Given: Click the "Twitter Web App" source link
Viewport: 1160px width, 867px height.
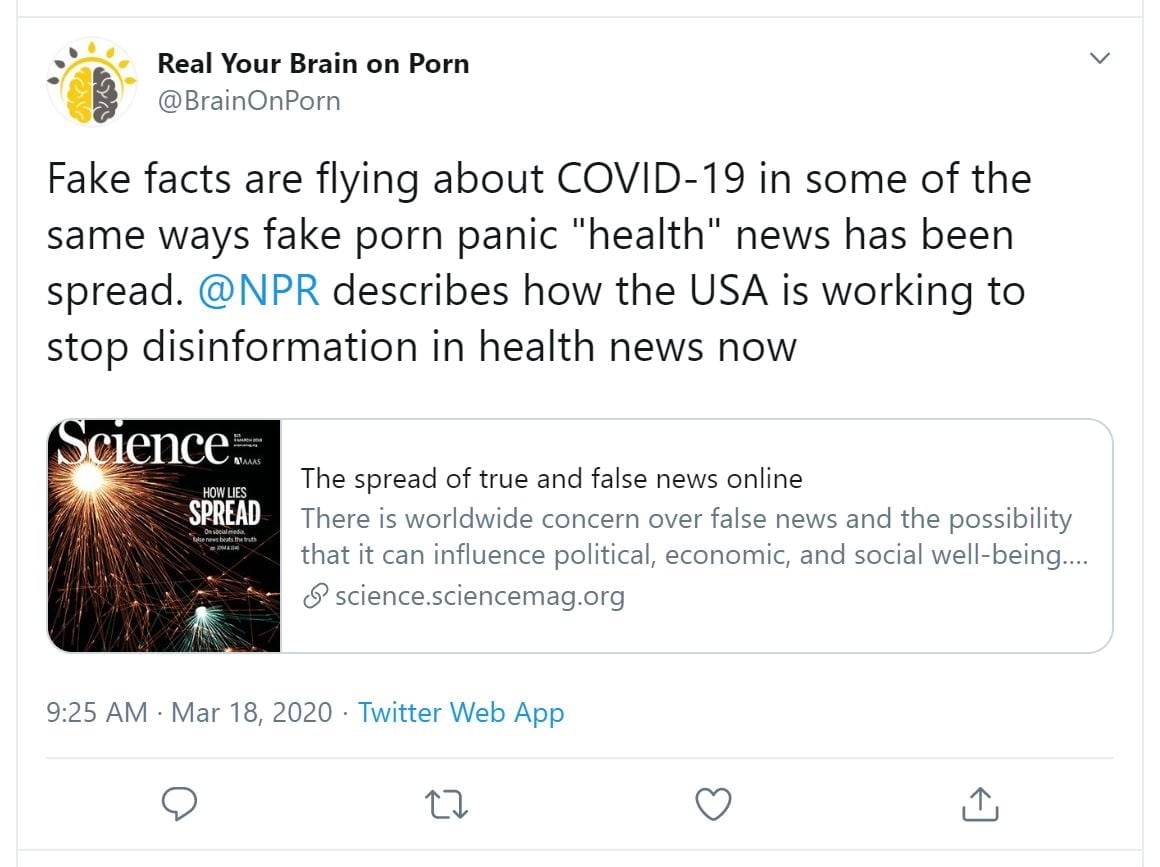Looking at the screenshot, I should pos(461,713).
